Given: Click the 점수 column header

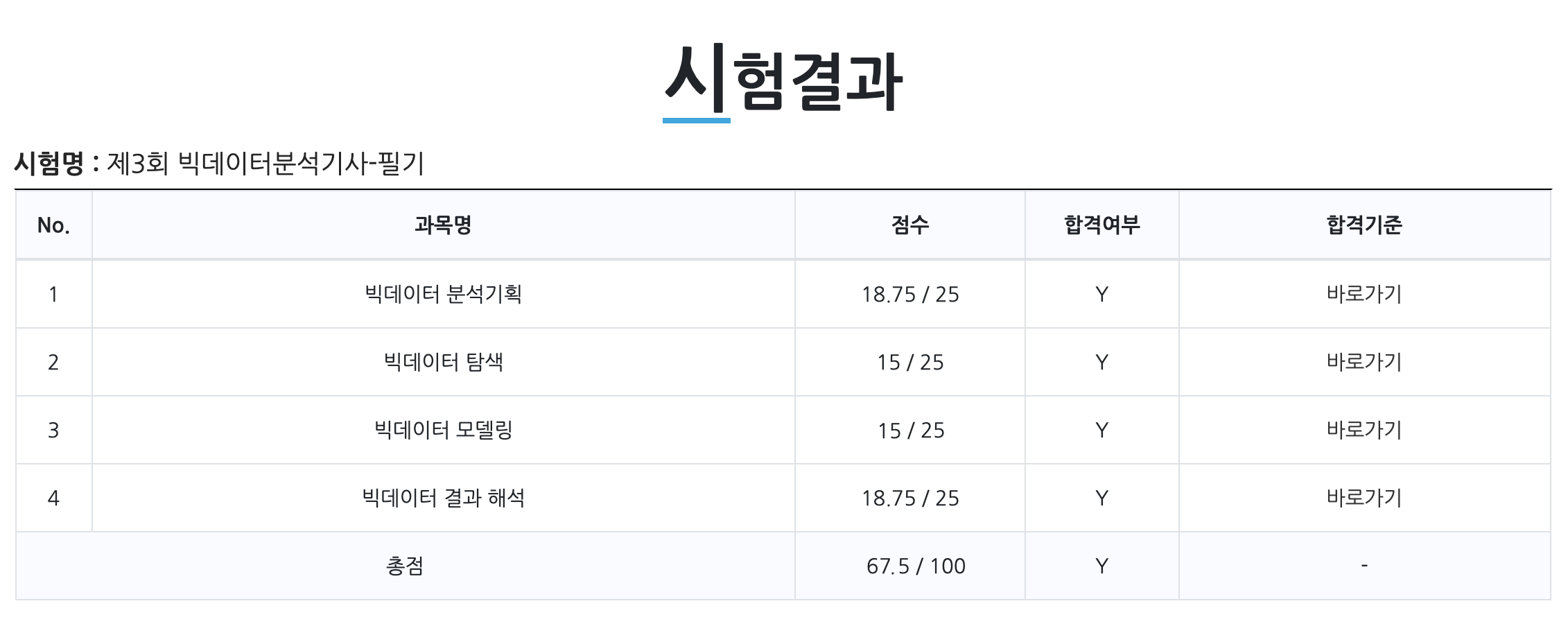Looking at the screenshot, I should [x=910, y=225].
